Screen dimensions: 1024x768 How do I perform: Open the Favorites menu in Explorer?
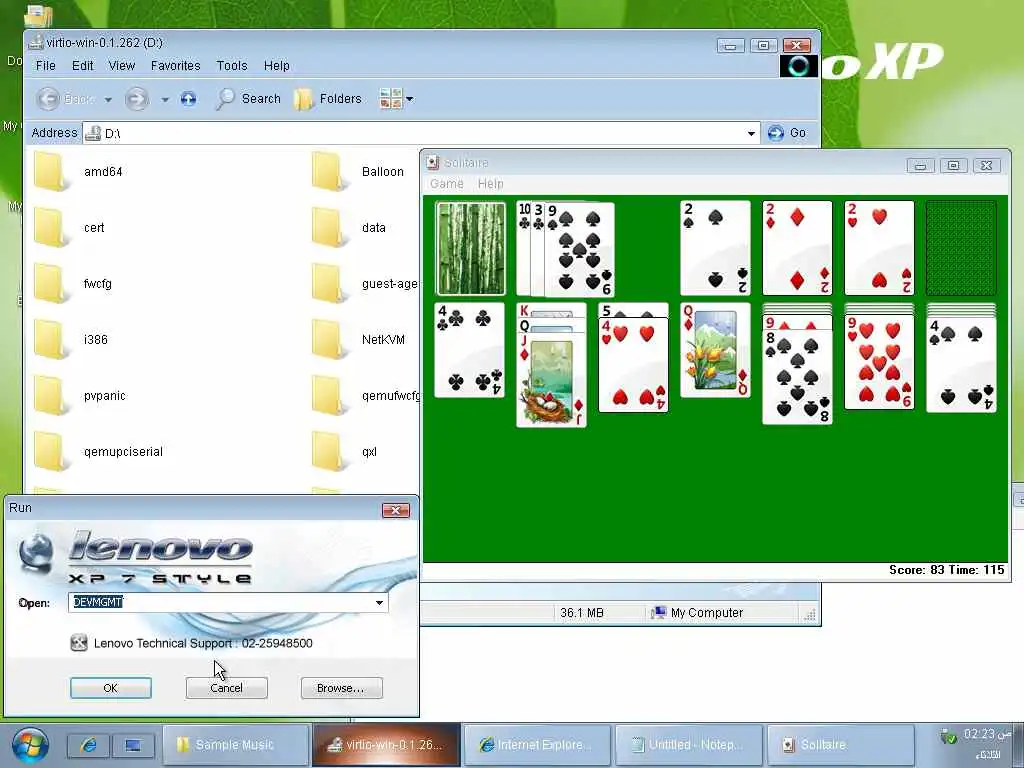click(175, 65)
